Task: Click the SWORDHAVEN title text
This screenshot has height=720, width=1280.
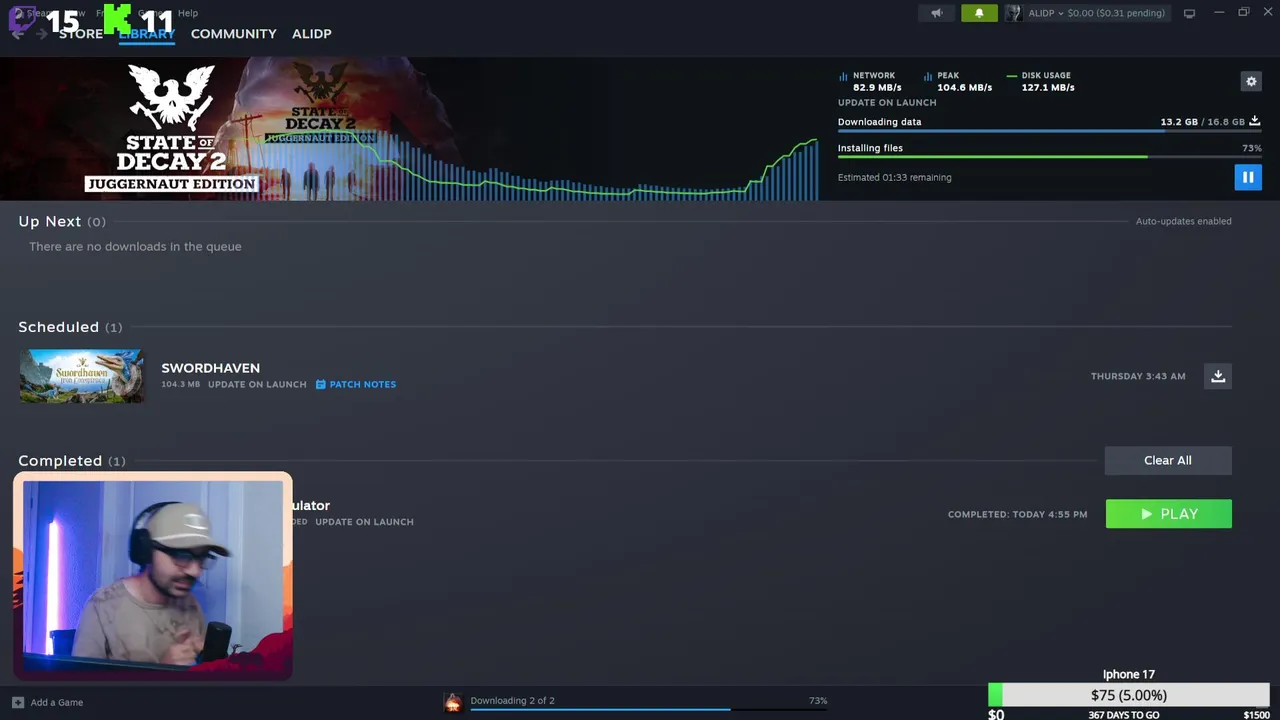Action: pos(210,368)
